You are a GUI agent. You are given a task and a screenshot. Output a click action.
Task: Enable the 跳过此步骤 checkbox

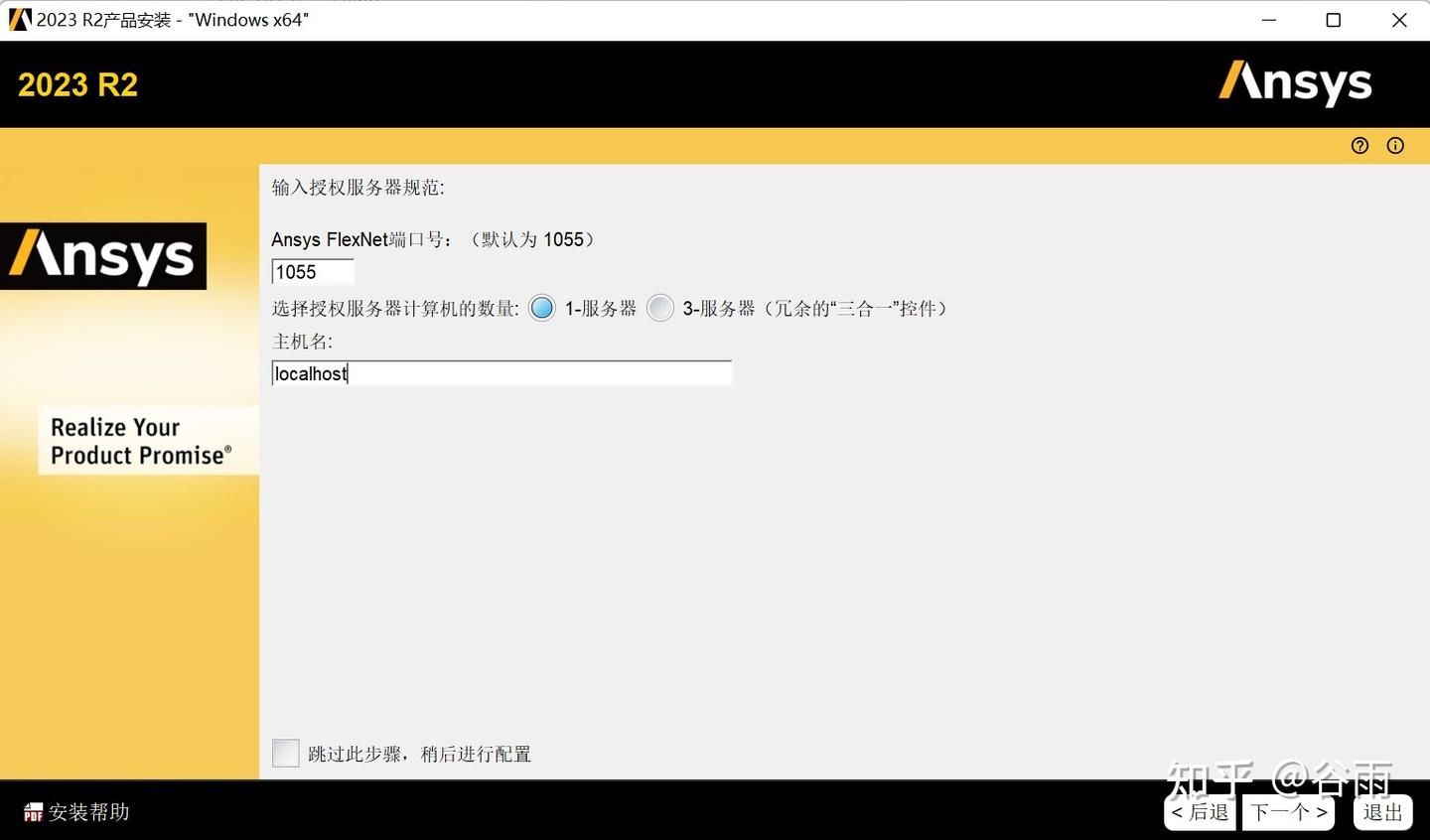pos(285,753)
